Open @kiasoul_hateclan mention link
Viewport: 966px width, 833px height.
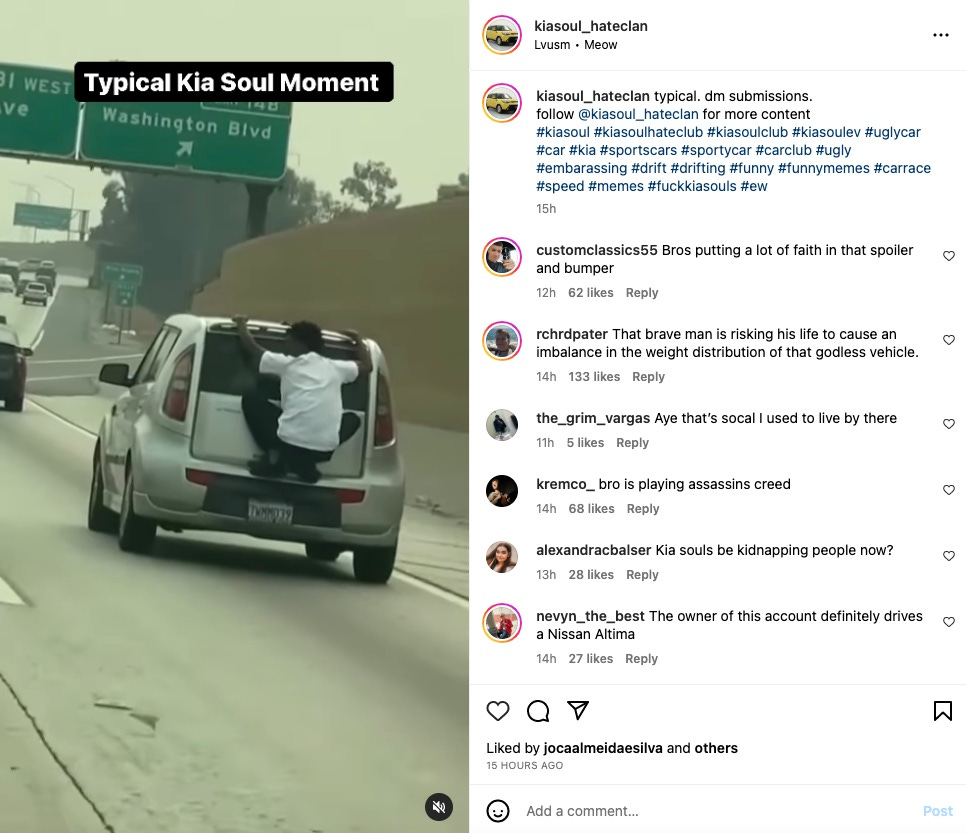[x=638, y=114]
